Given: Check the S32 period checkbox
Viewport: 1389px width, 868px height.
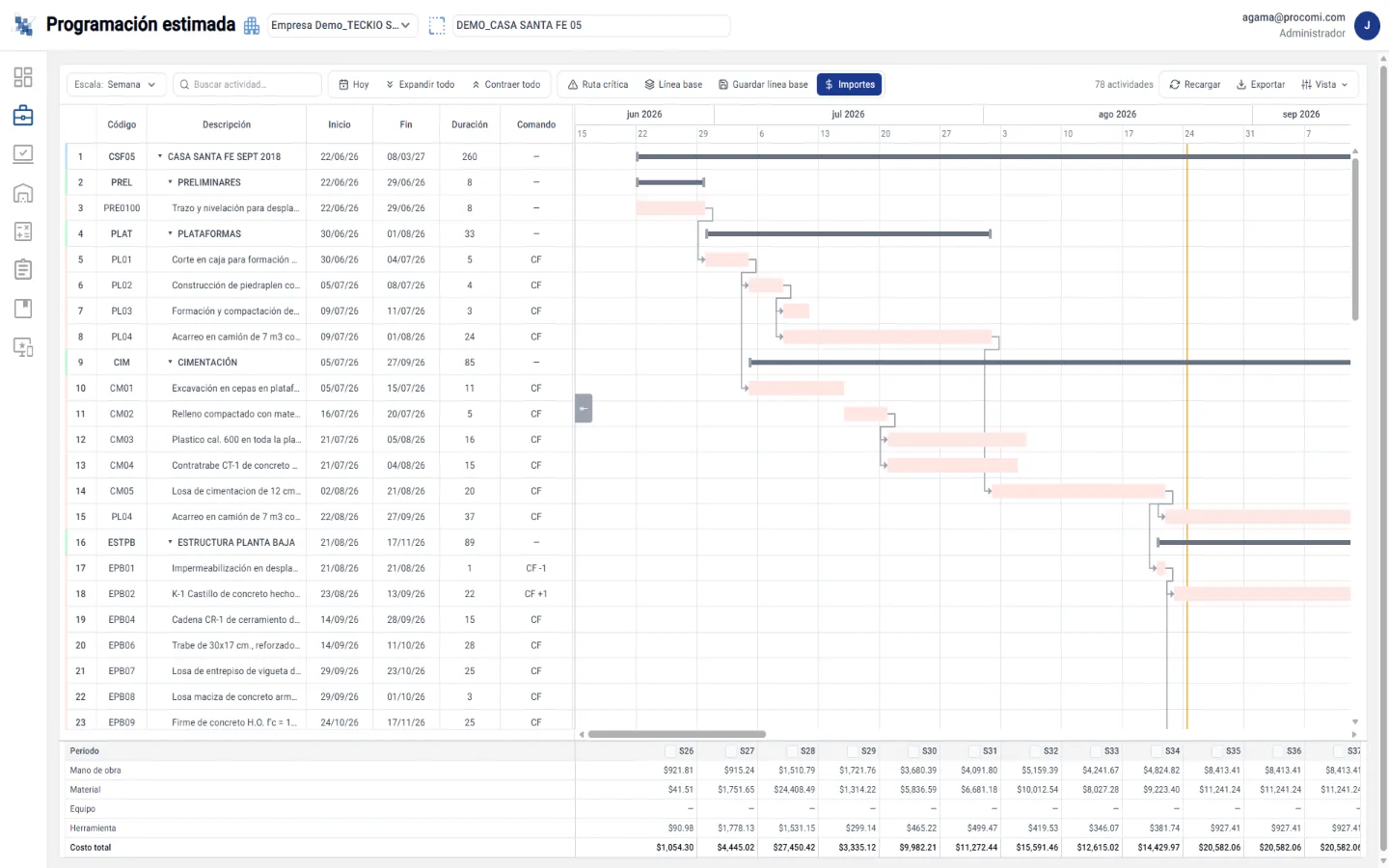Looking at the screenshot, I should click(x=1036, y=751).
